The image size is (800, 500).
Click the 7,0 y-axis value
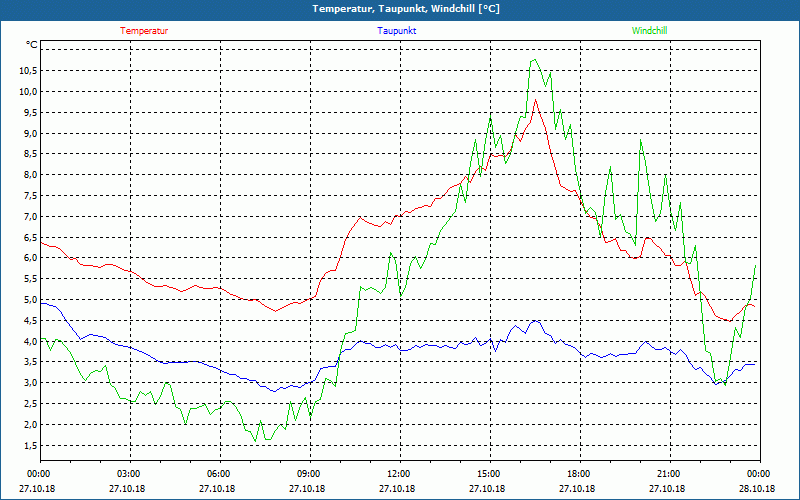[x=30, y=217]
